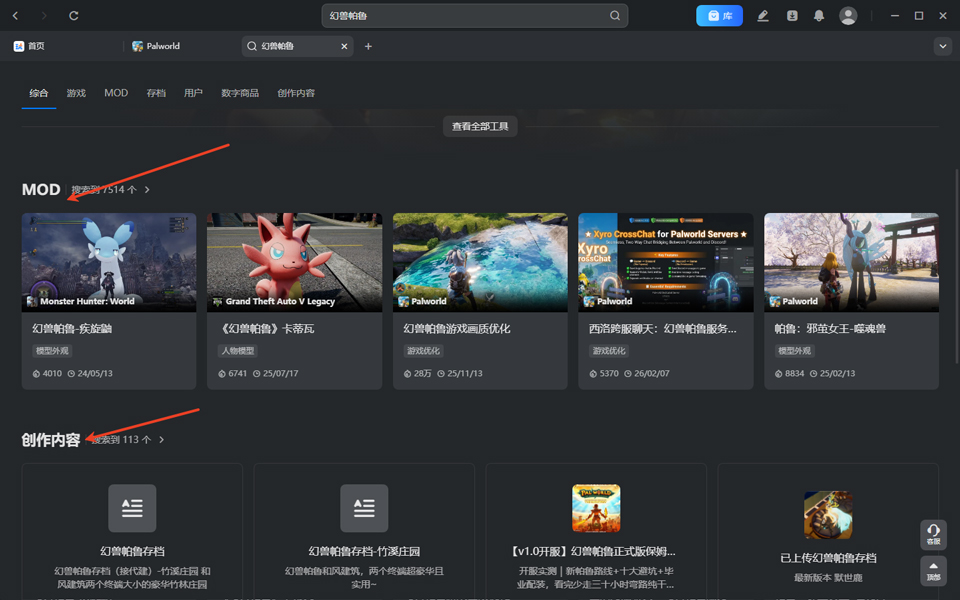Image resolution: width=960 pixels, height=600 pixels.
Task: Select the 存档 filter tab
Action: [156, 93]
